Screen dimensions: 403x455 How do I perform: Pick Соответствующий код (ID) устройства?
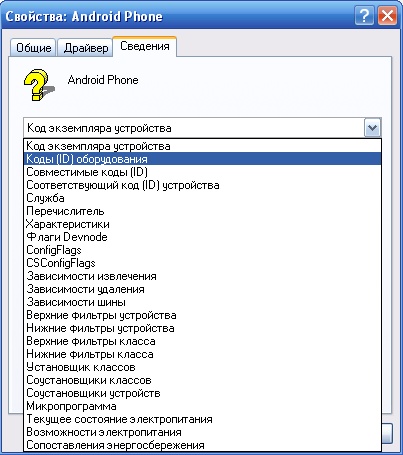pyautogui.click(x=203, y=185)
